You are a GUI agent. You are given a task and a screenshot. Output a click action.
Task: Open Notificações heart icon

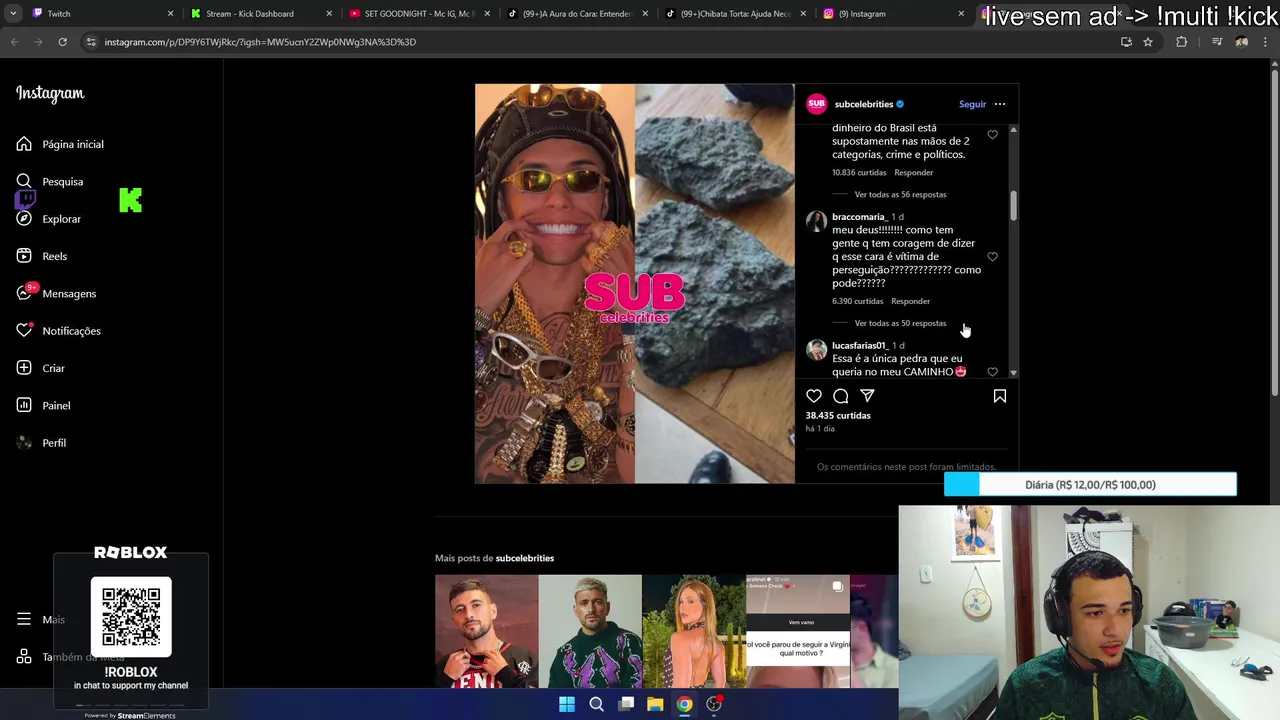24,330
